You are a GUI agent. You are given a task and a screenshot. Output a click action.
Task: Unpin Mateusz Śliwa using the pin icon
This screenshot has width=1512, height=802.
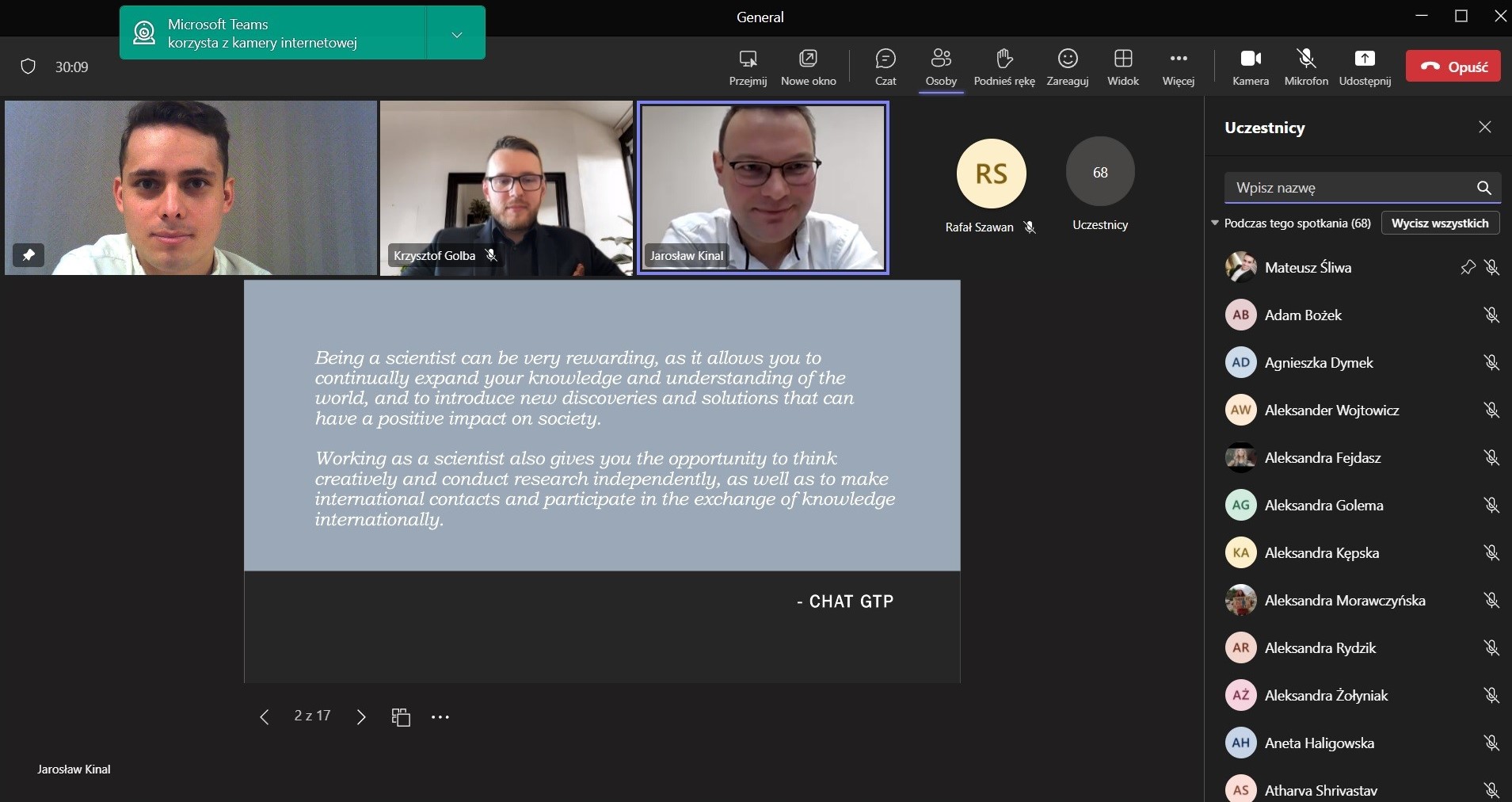click(1467, 268)
